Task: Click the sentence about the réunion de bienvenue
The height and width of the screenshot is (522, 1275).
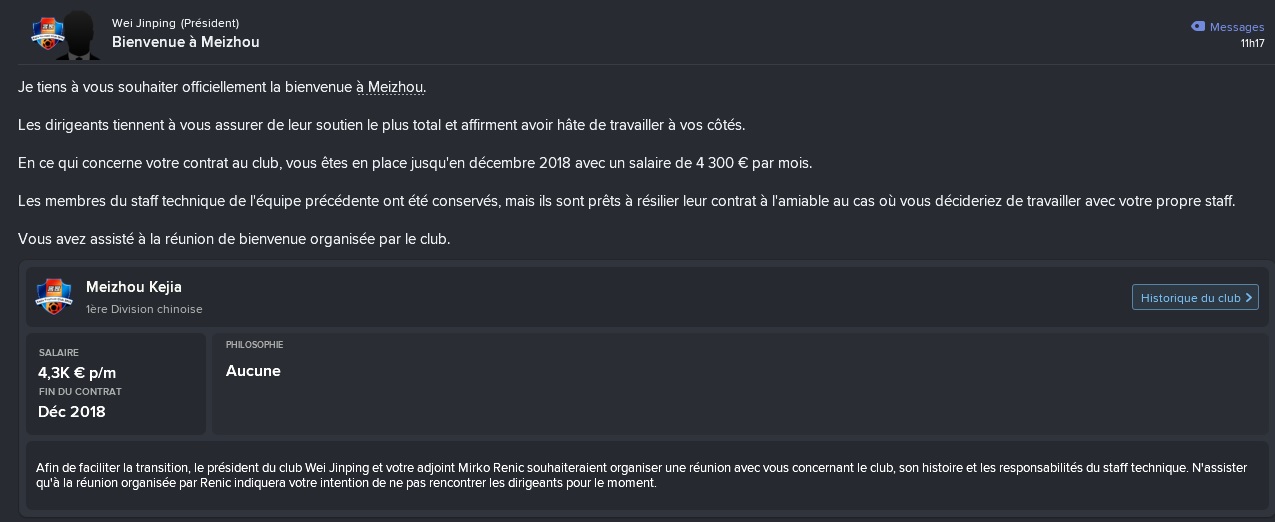Action: coord(234,239)
